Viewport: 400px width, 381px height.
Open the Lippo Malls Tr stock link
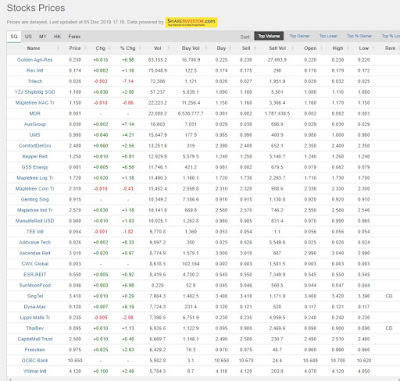point(35,317)
